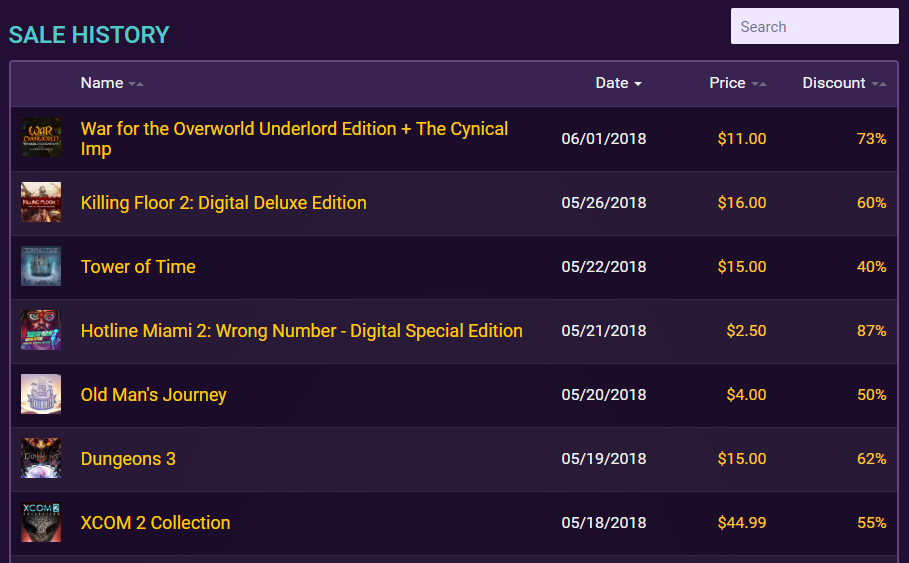This screenshot has width=909, height=563.
Task: Open the Tower of Time title link
Action: coord(138,267)
